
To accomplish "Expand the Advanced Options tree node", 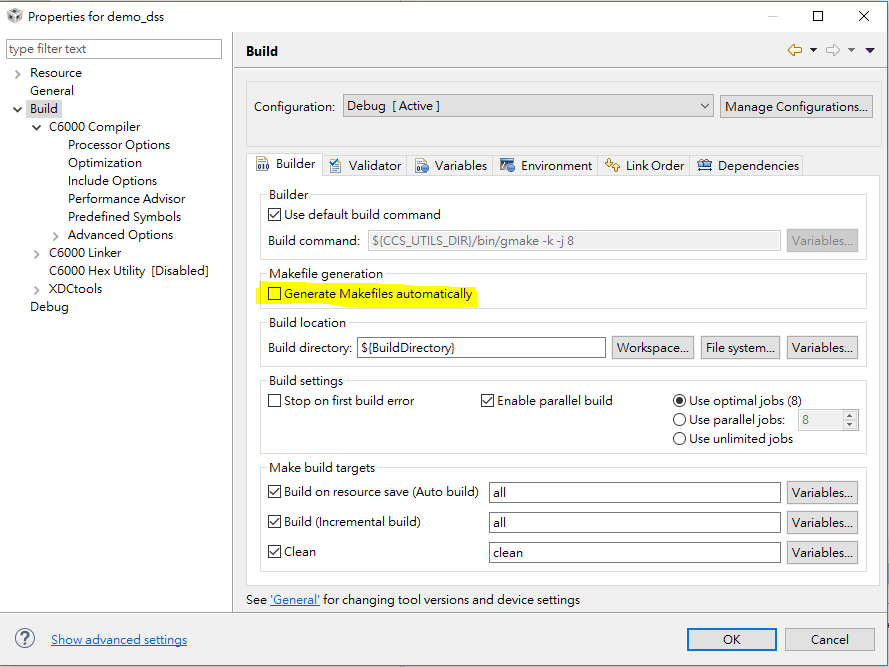I will (56, 235).
